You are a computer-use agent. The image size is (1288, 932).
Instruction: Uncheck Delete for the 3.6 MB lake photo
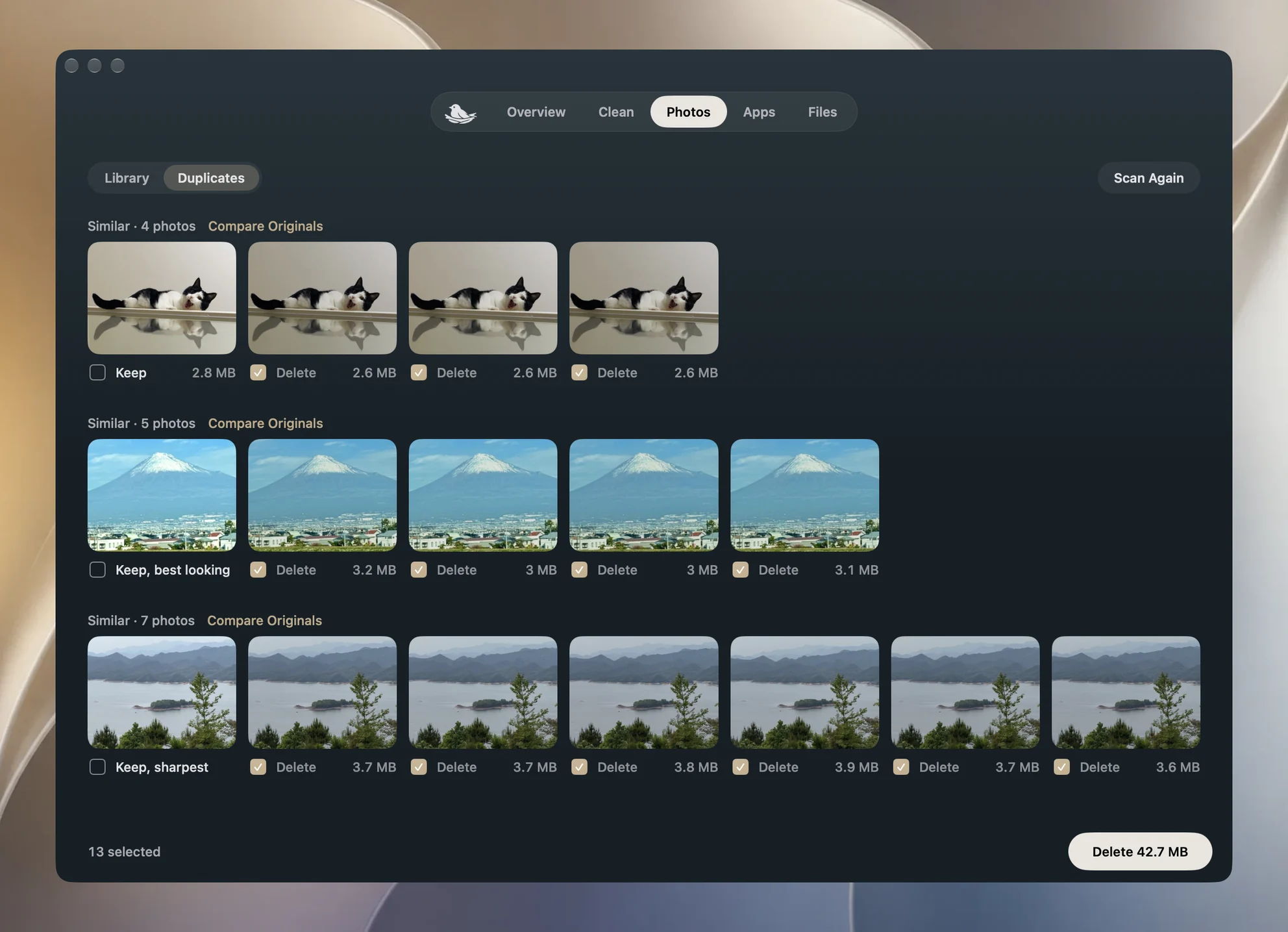(1062, 768)
